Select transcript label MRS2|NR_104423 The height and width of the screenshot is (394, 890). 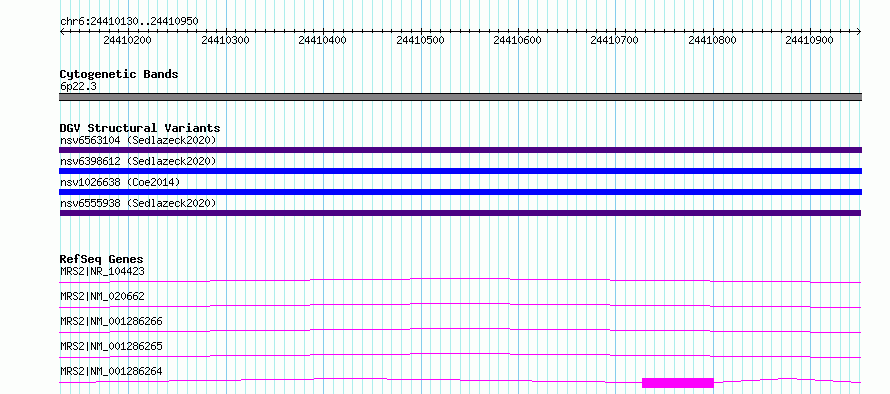[x=102, y=271]
